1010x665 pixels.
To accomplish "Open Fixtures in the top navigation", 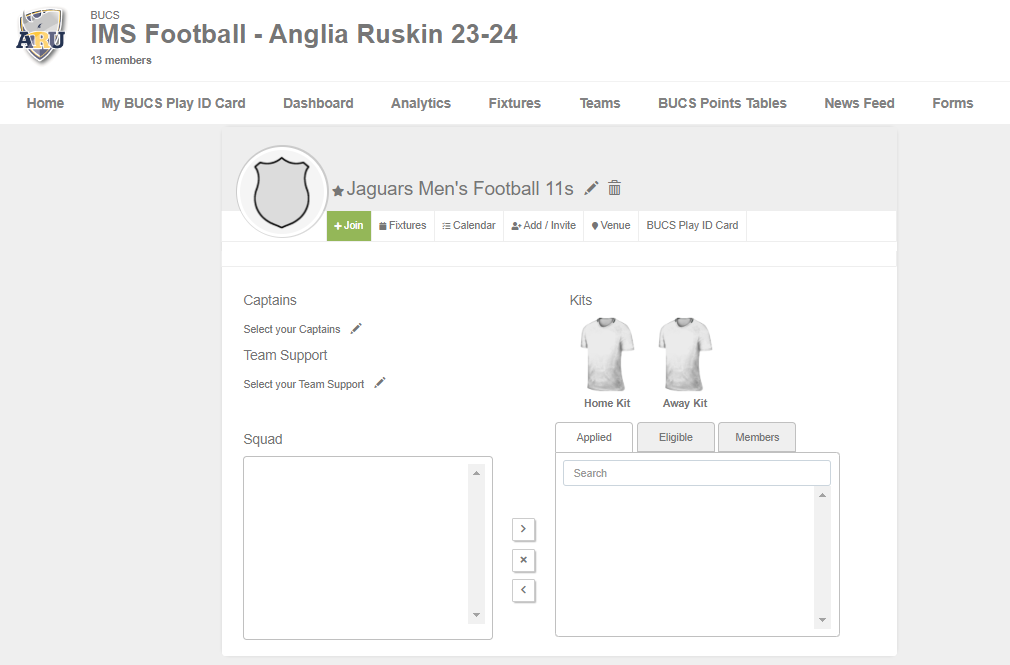I will point(515,103).
